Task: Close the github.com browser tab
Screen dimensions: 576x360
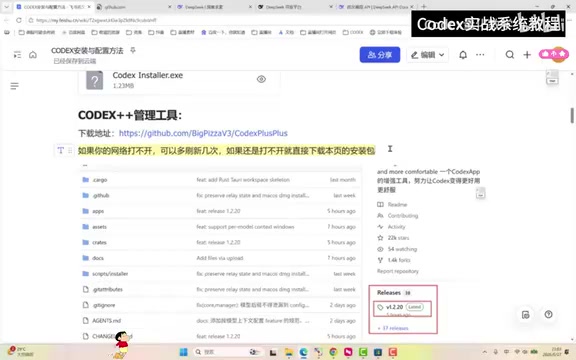Action: click(169, 7)
